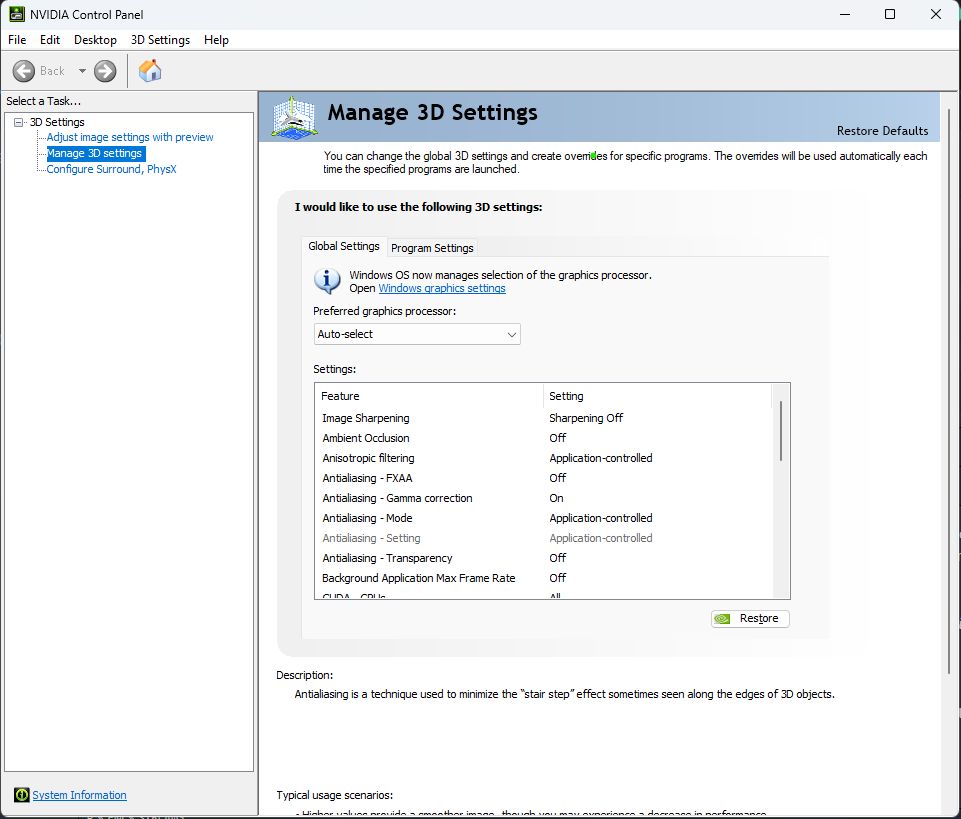Click the Sharpening Off setting value
961x819 pixels.
click(586, 418)
